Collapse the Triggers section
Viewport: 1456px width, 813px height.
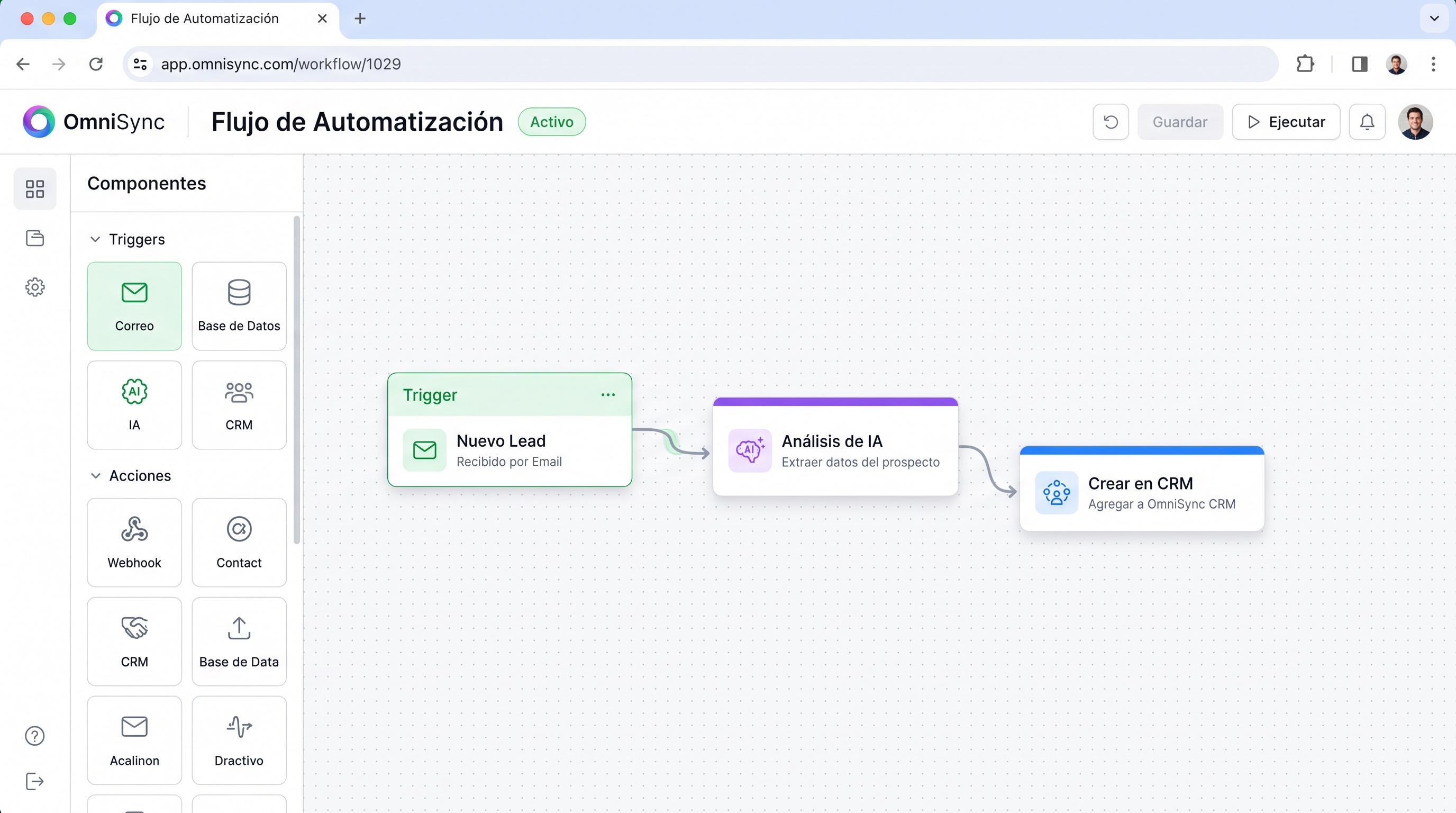coord(96,239)
